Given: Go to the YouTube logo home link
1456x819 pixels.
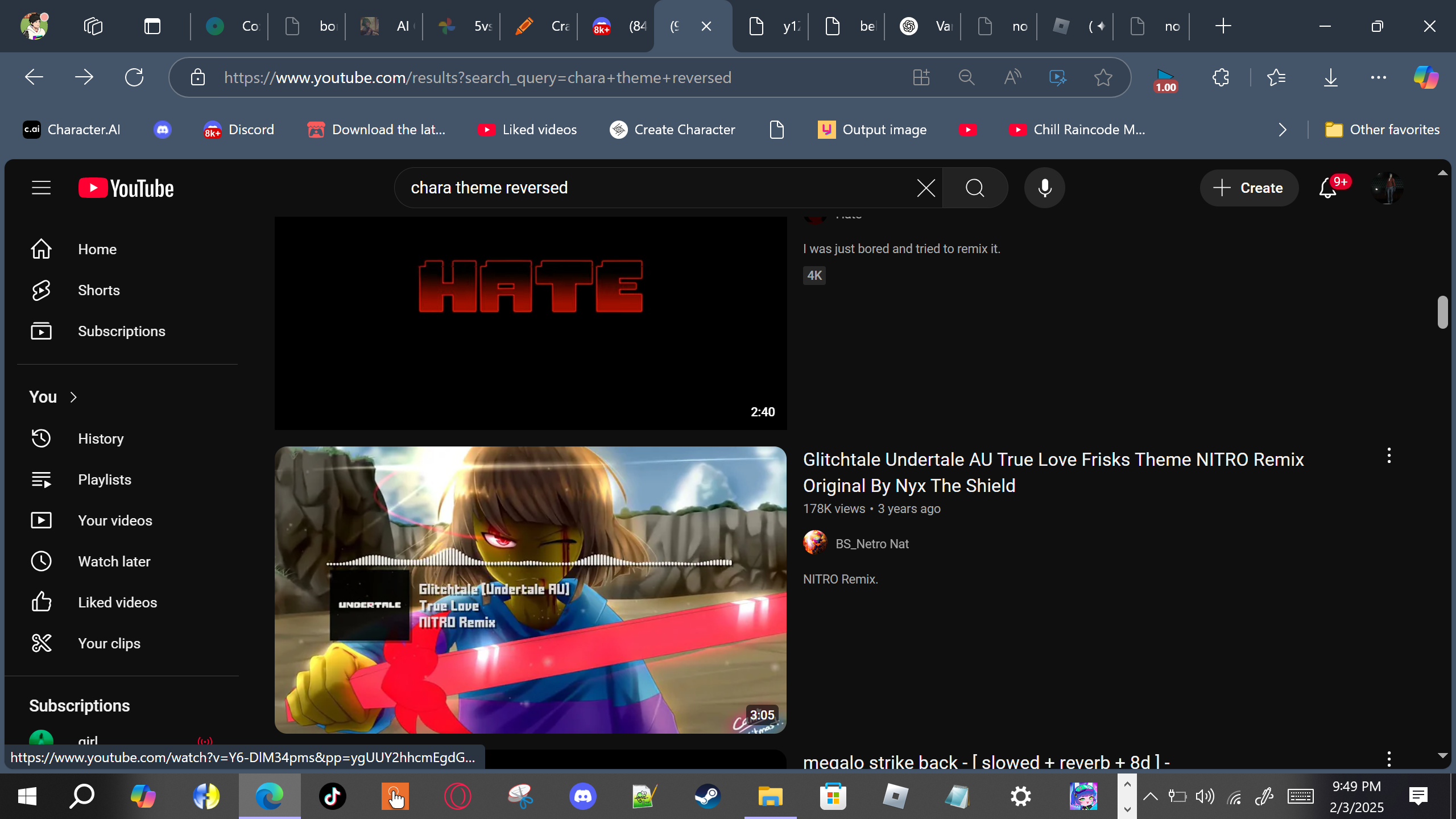Looking at the screenshot, I should [x=126, y=188].
